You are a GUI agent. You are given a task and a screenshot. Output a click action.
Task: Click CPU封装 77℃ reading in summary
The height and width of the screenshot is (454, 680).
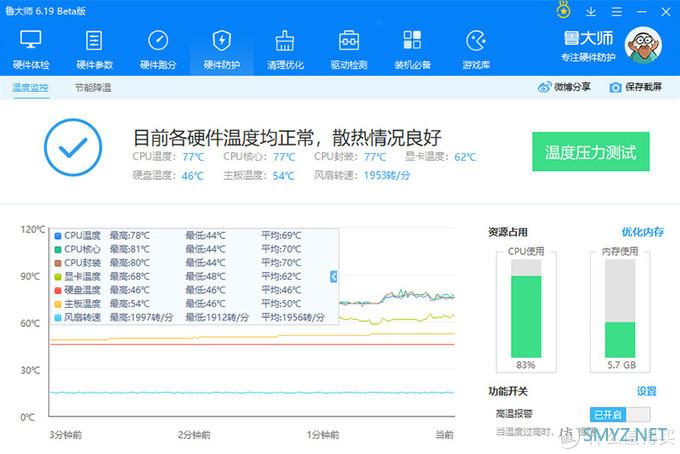pos(350,157)
